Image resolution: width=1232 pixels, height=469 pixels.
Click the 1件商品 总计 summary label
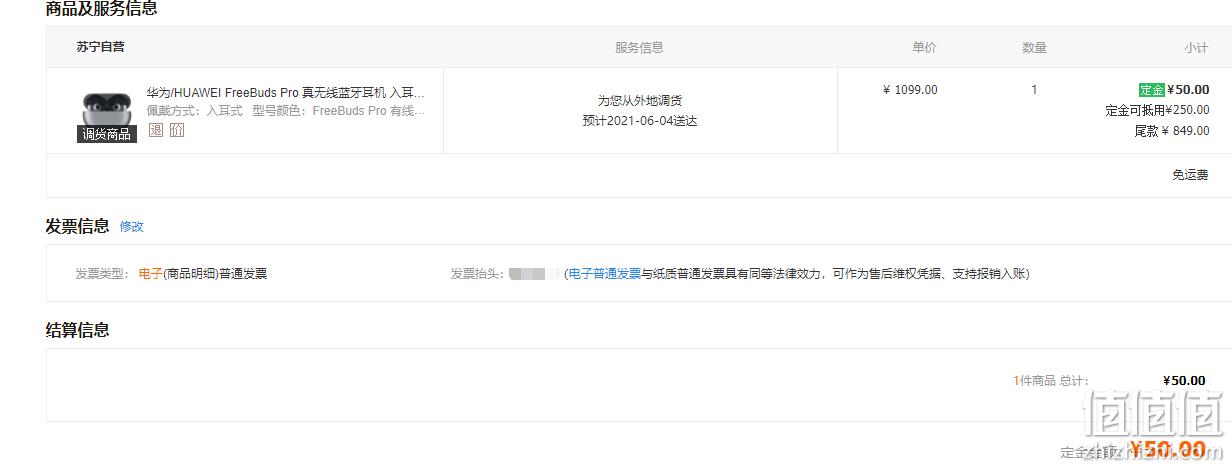[1050, 381]
